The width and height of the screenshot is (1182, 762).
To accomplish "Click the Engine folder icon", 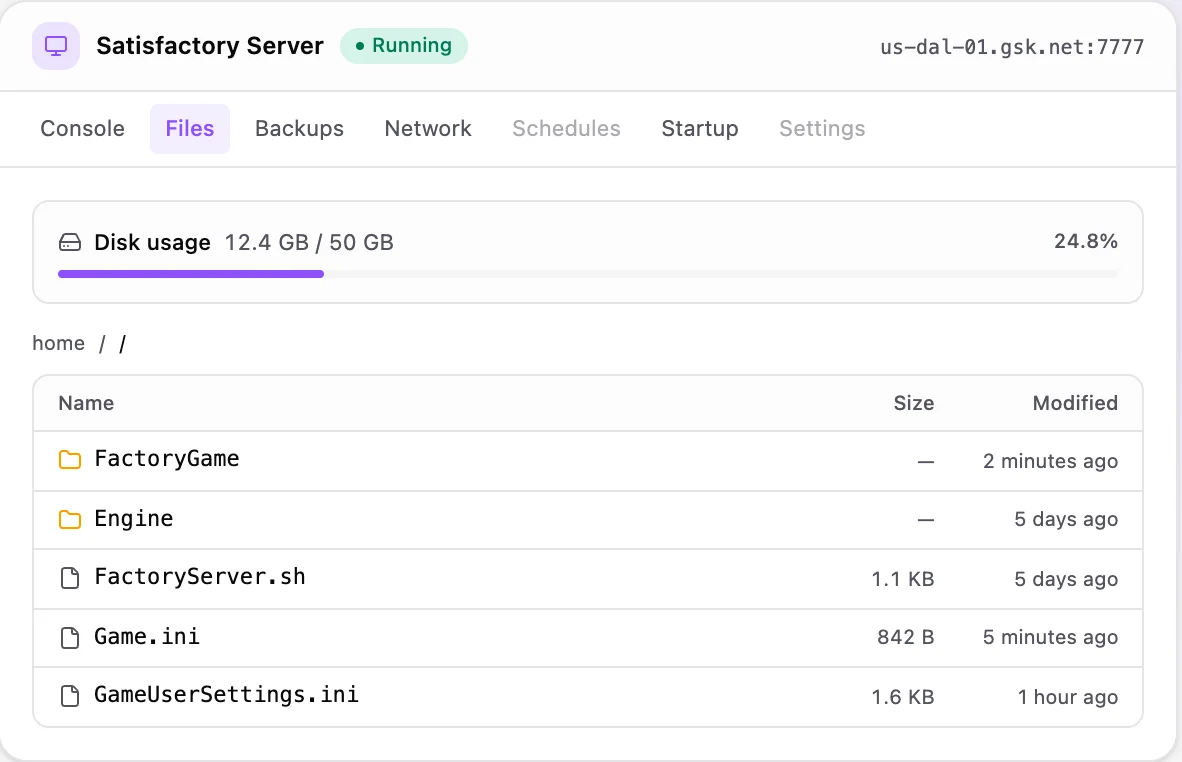I will [x=70, y=519].
